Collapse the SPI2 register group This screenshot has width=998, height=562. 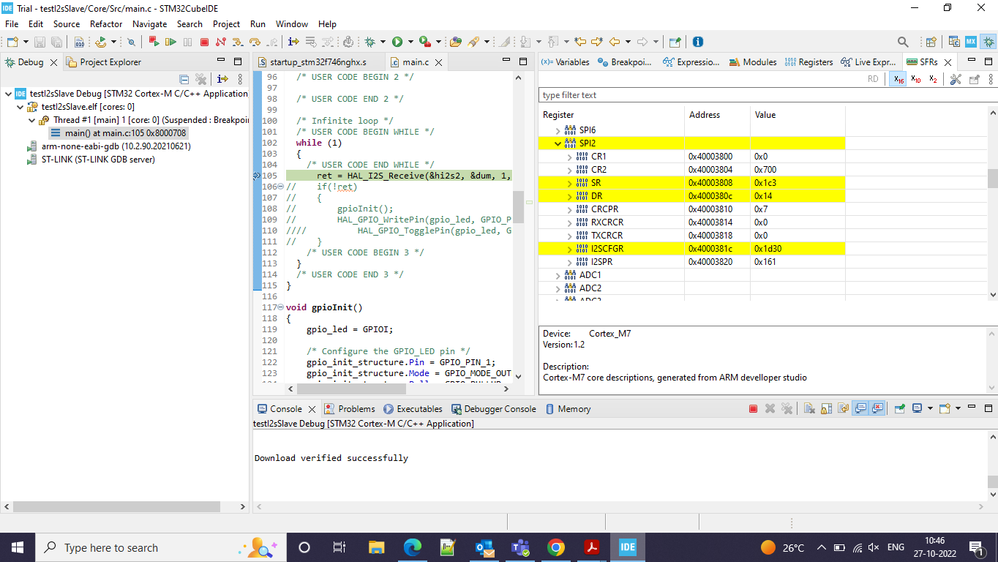coord(558,143)
